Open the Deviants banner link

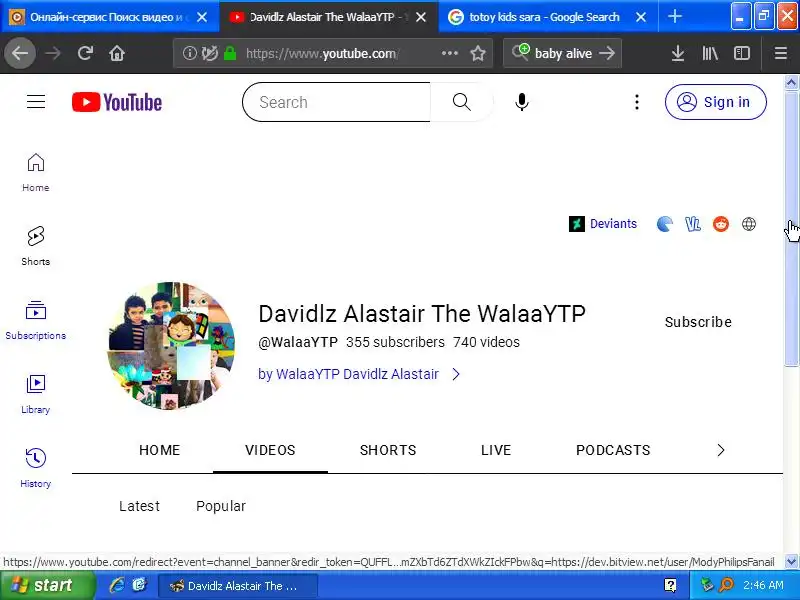603,223
